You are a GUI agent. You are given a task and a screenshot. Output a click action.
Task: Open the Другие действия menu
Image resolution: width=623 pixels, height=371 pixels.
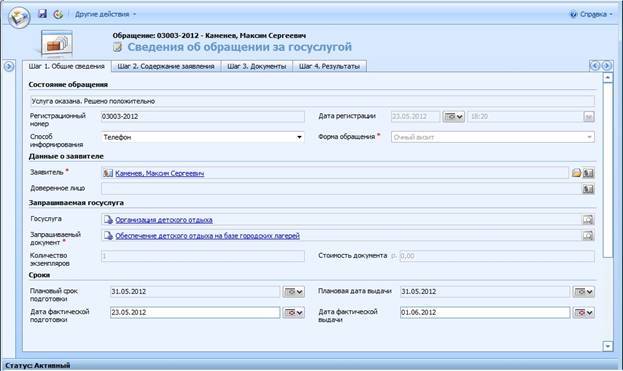[105, 14]
